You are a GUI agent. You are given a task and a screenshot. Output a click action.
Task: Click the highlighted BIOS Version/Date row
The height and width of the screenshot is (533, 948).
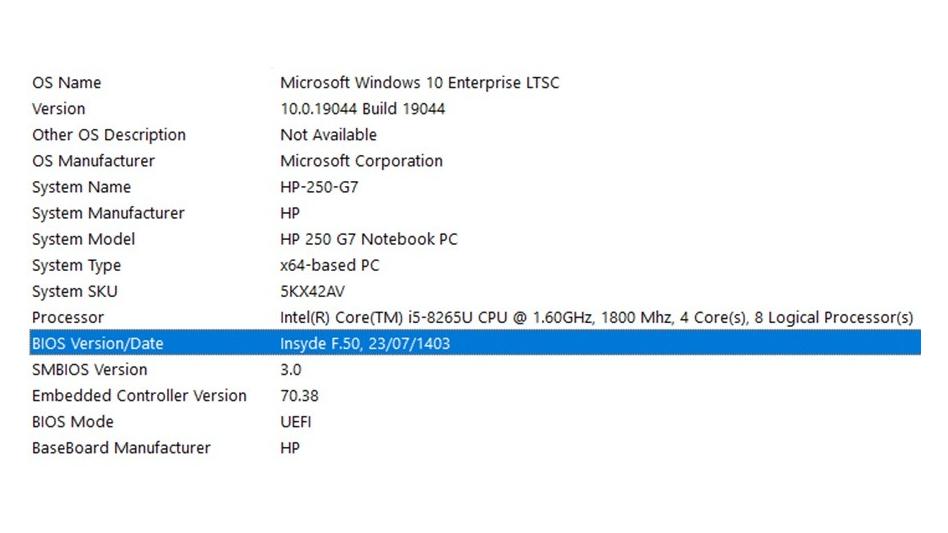(97, 343)
